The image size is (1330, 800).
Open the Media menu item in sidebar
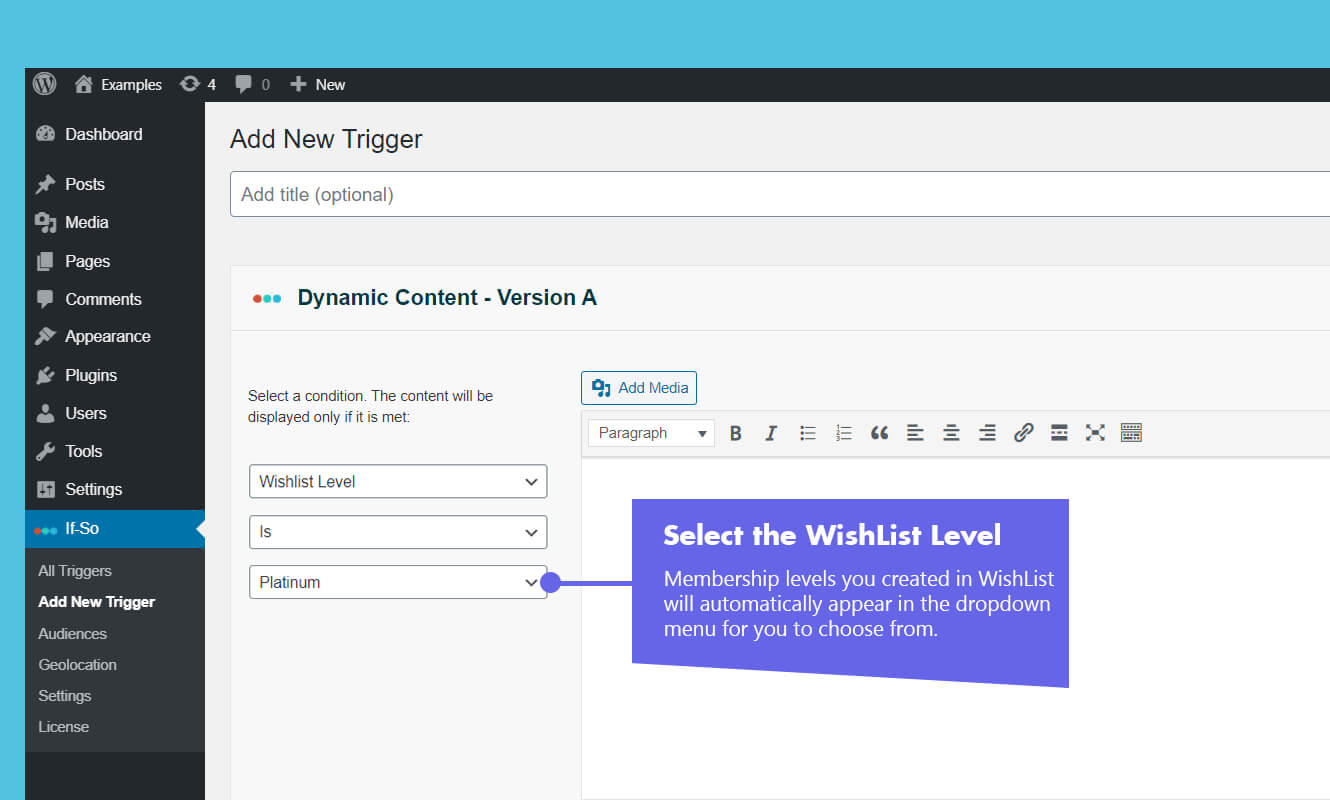tap(115, 222)
